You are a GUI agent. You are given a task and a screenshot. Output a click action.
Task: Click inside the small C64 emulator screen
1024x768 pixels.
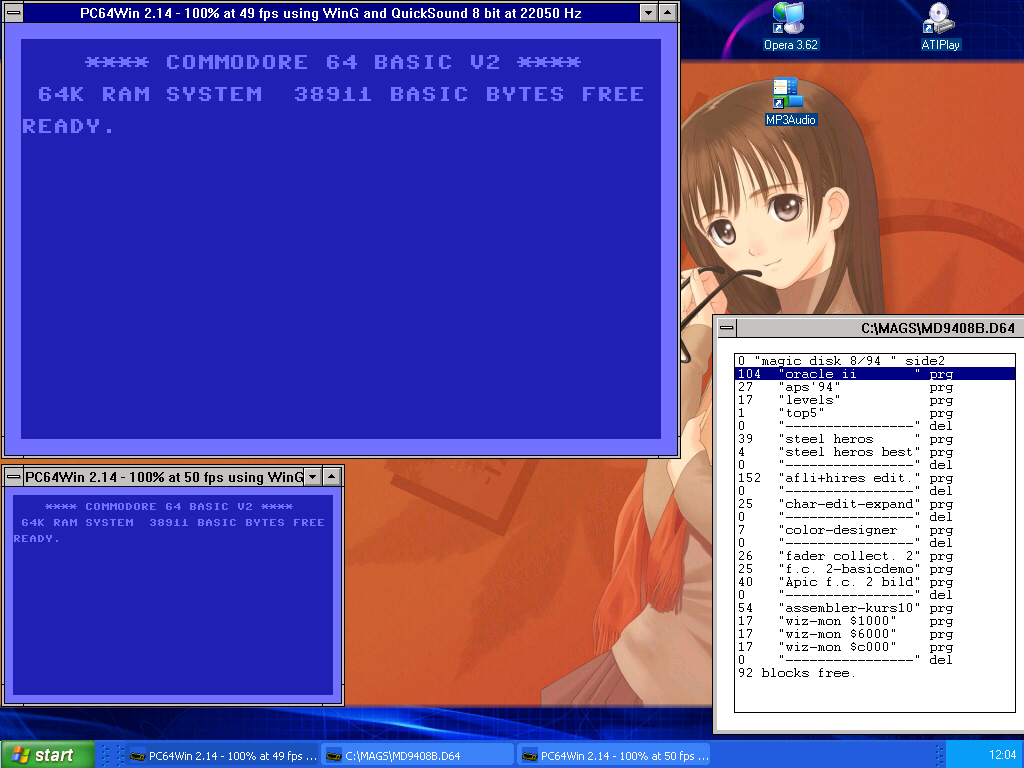click(173, 595)
